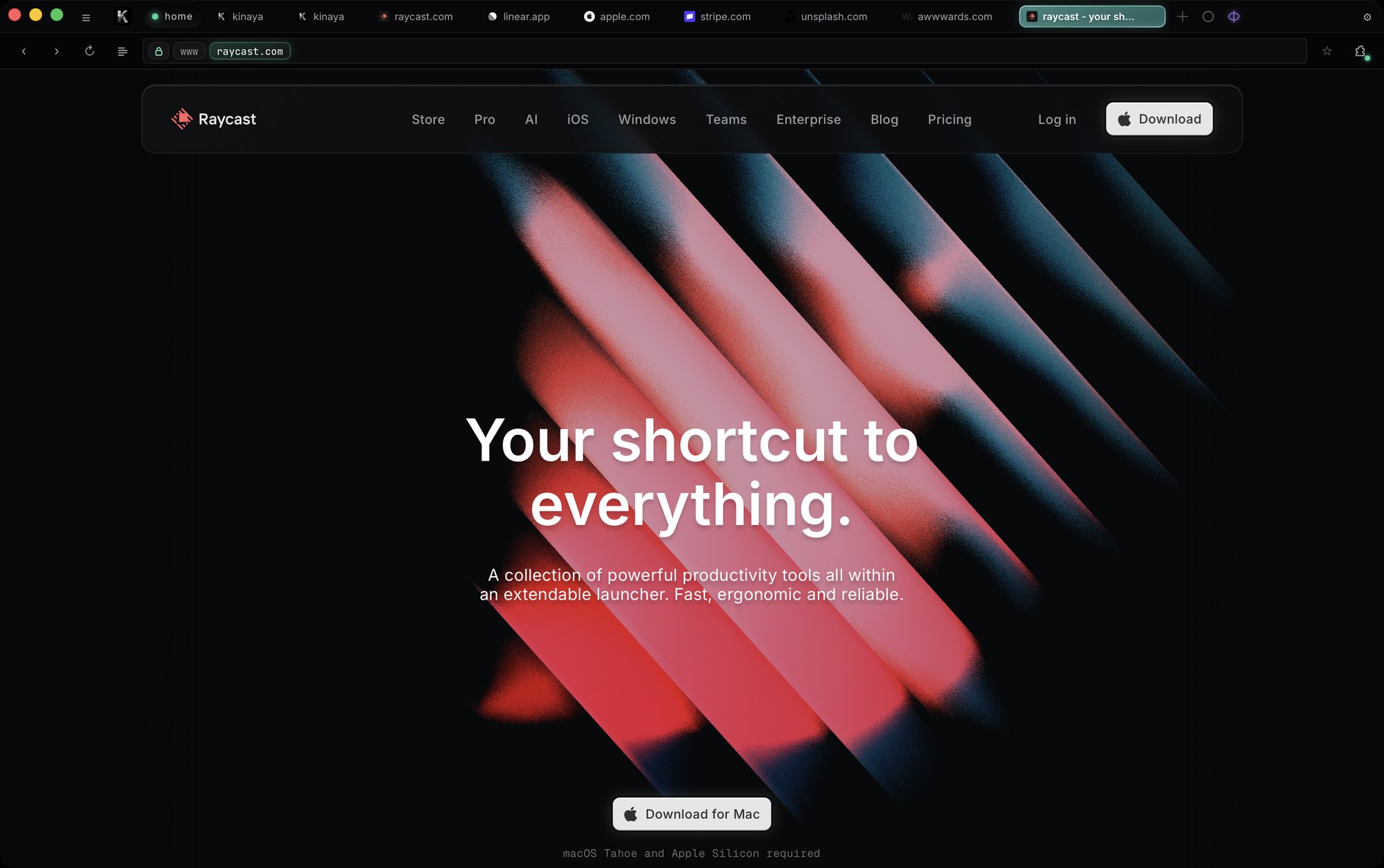Screen dimensions: 1384x868
Task: Go to the AI page link
Action: pyautogui.click(x=531, y=120)
